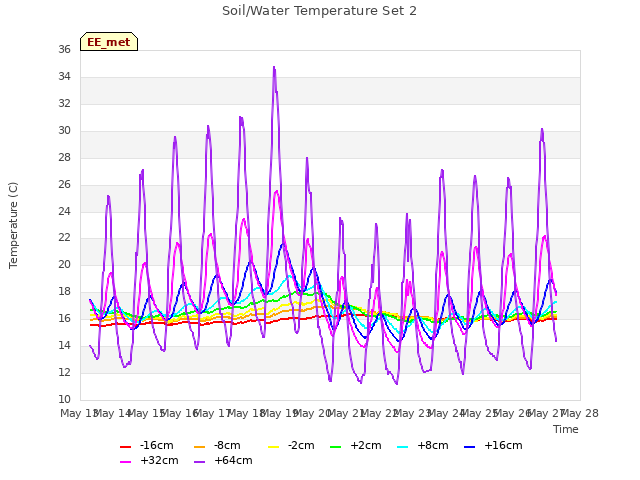
Task: Click the -2cm yellow legend swatch
Action: (x=273, y=447)
